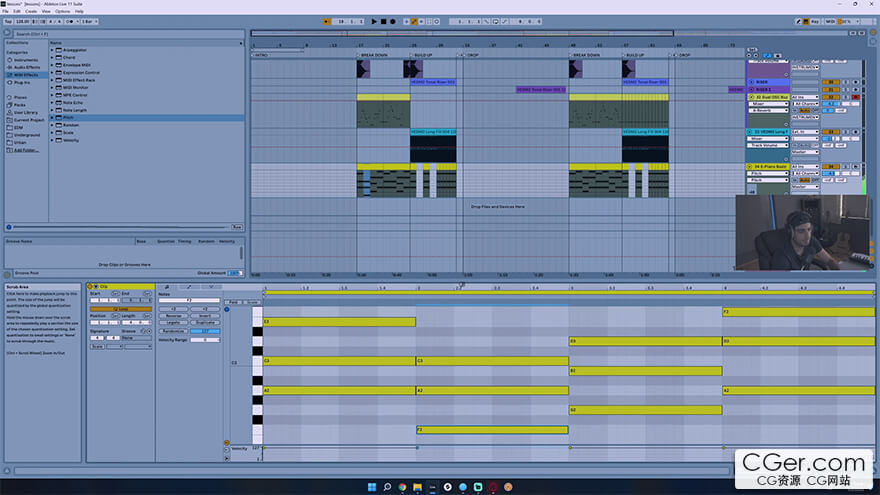Viewport: 880px width, 495px height.
Task: Expand the Arpeggiator folder
Action: (x=54, y=49)
